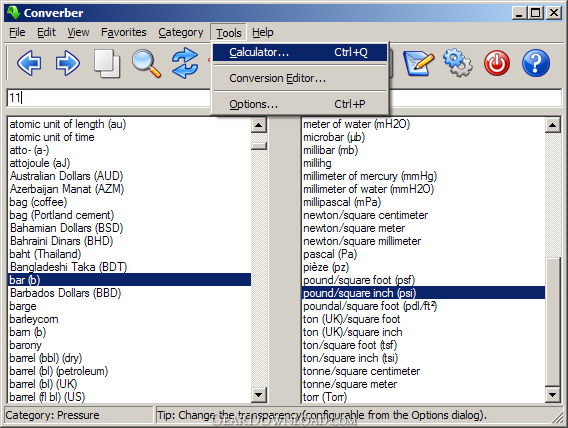
Task: Select Barbados Dollars (BBD)
Action: pyautogui.click(x=65, y=293)
